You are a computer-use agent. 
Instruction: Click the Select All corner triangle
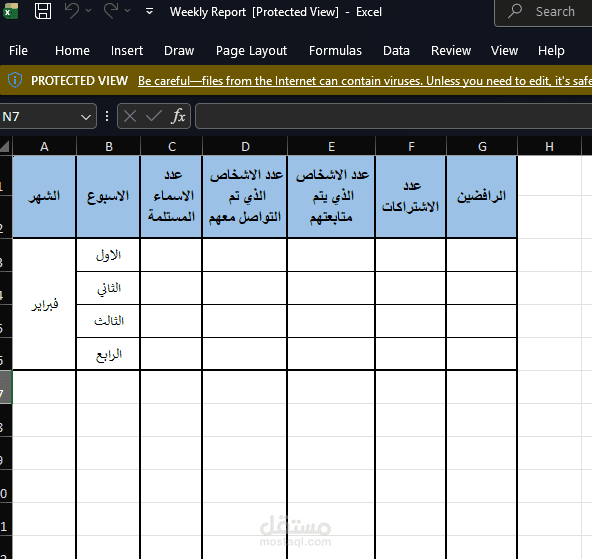click(5, 146)
